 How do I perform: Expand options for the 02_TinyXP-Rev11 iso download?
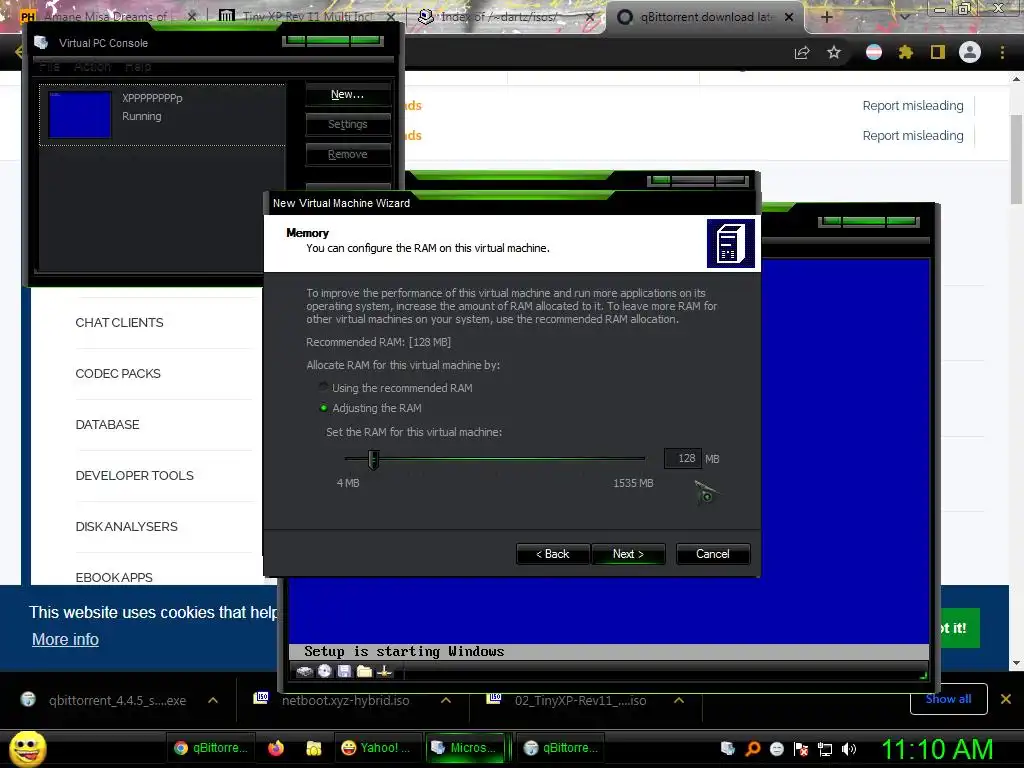coord(679,700)
